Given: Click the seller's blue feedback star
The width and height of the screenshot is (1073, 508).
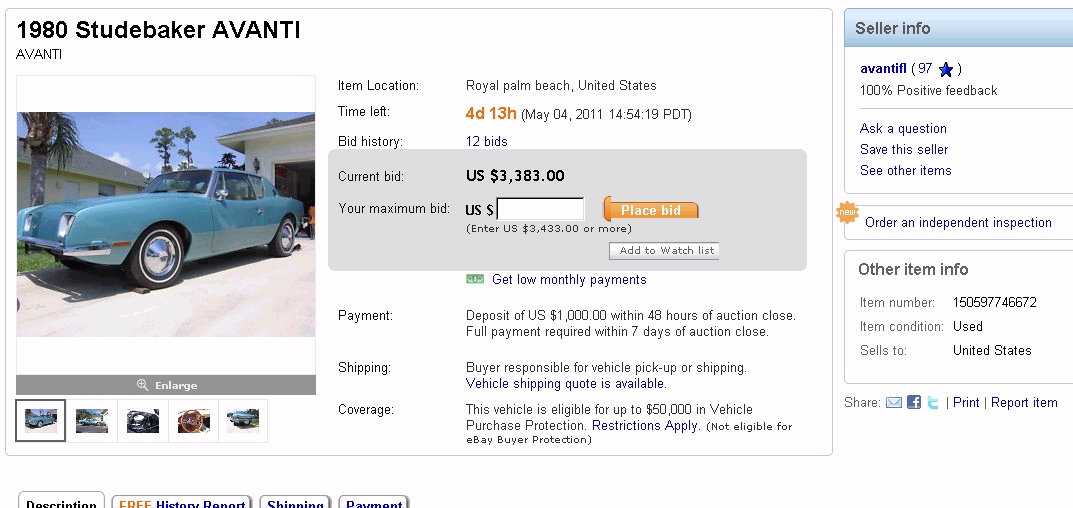Looking at the screenshot, I should [x=946, y=69].
